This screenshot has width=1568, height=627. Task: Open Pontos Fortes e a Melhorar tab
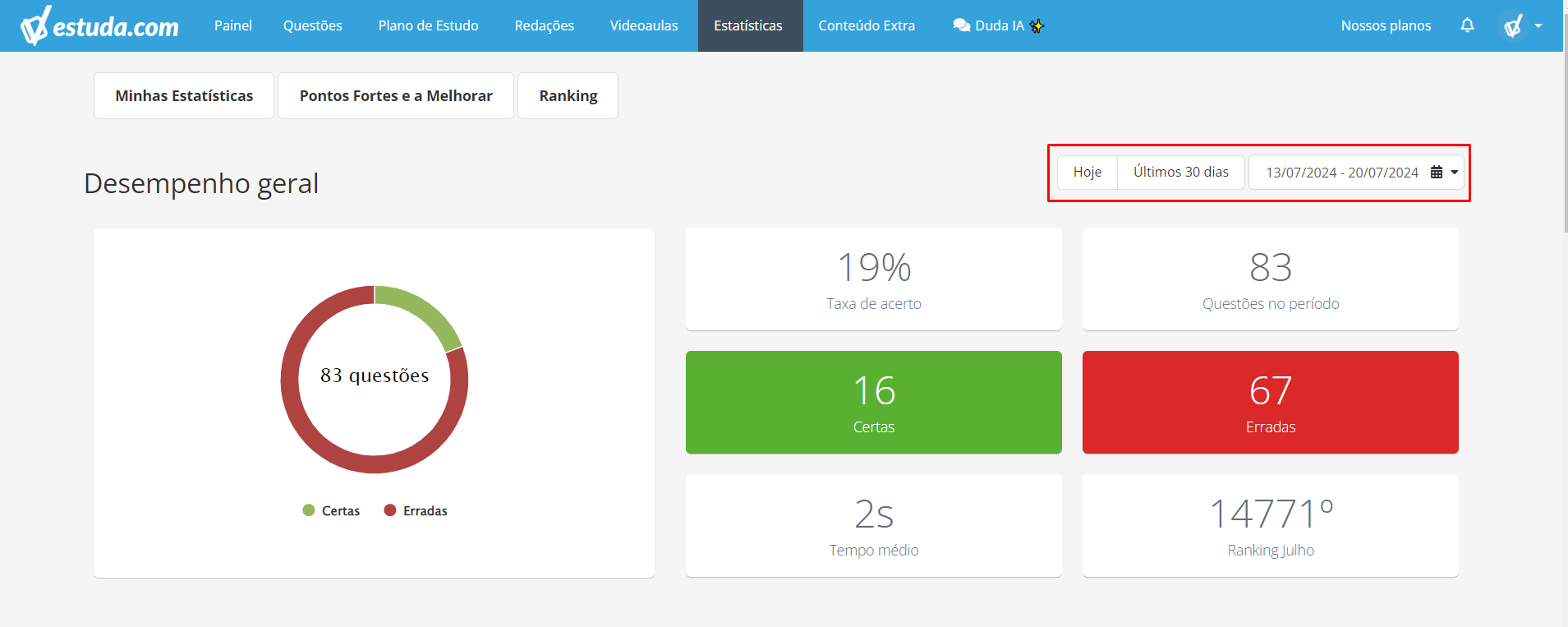point(396,96)
